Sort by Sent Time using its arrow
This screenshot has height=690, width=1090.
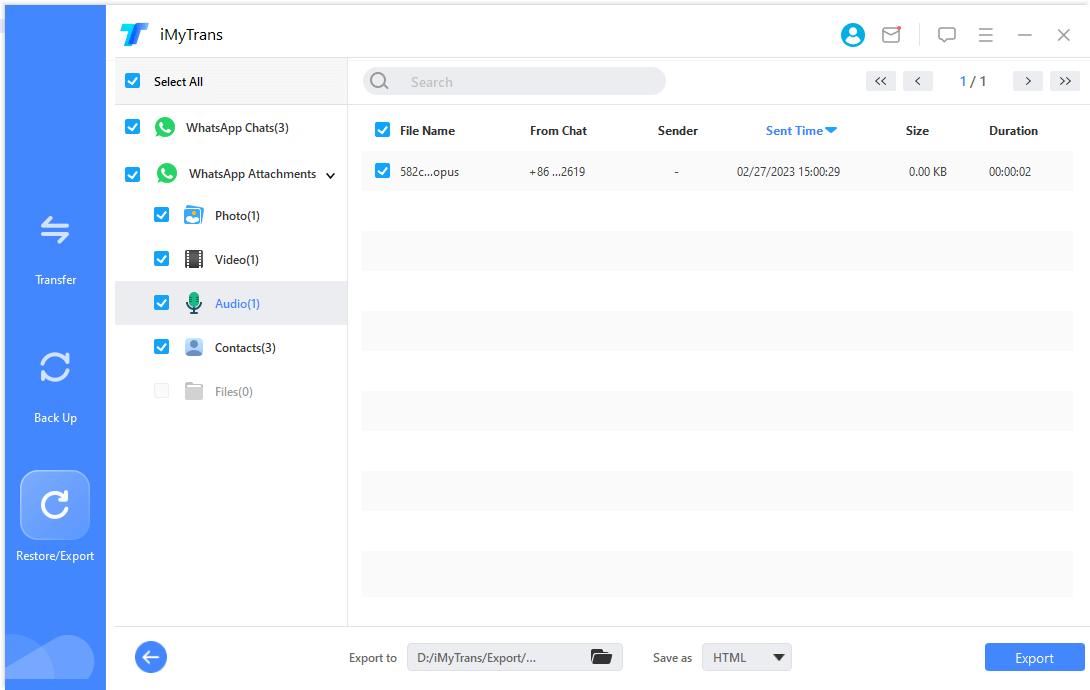pos(832,130)
